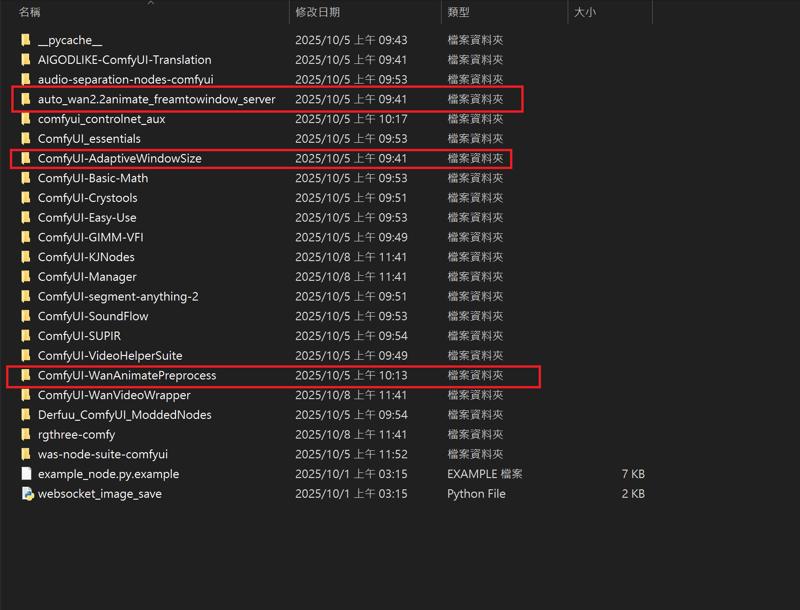Click the ComfyUI-Easy-Use folder icon
The height and width of the screenshot is (610, 800).
click(26, 217)
